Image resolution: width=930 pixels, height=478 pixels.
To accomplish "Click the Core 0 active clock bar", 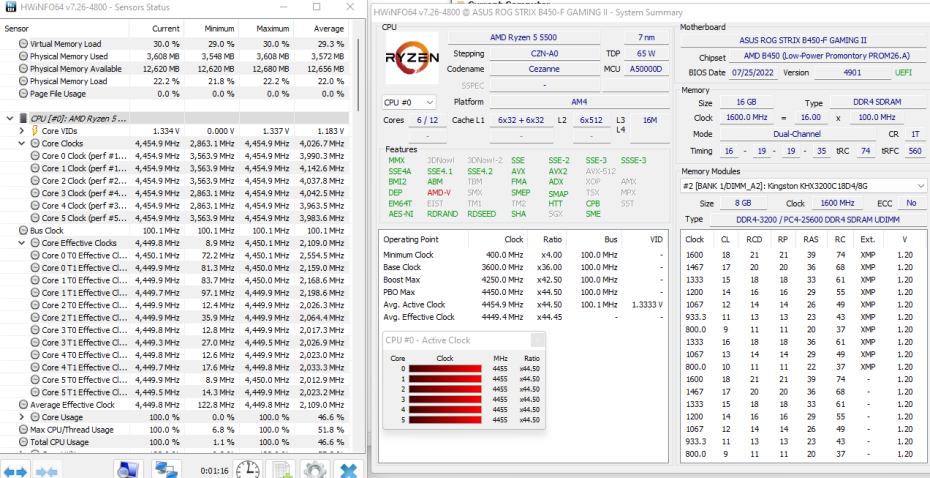I will click(445, 368).
